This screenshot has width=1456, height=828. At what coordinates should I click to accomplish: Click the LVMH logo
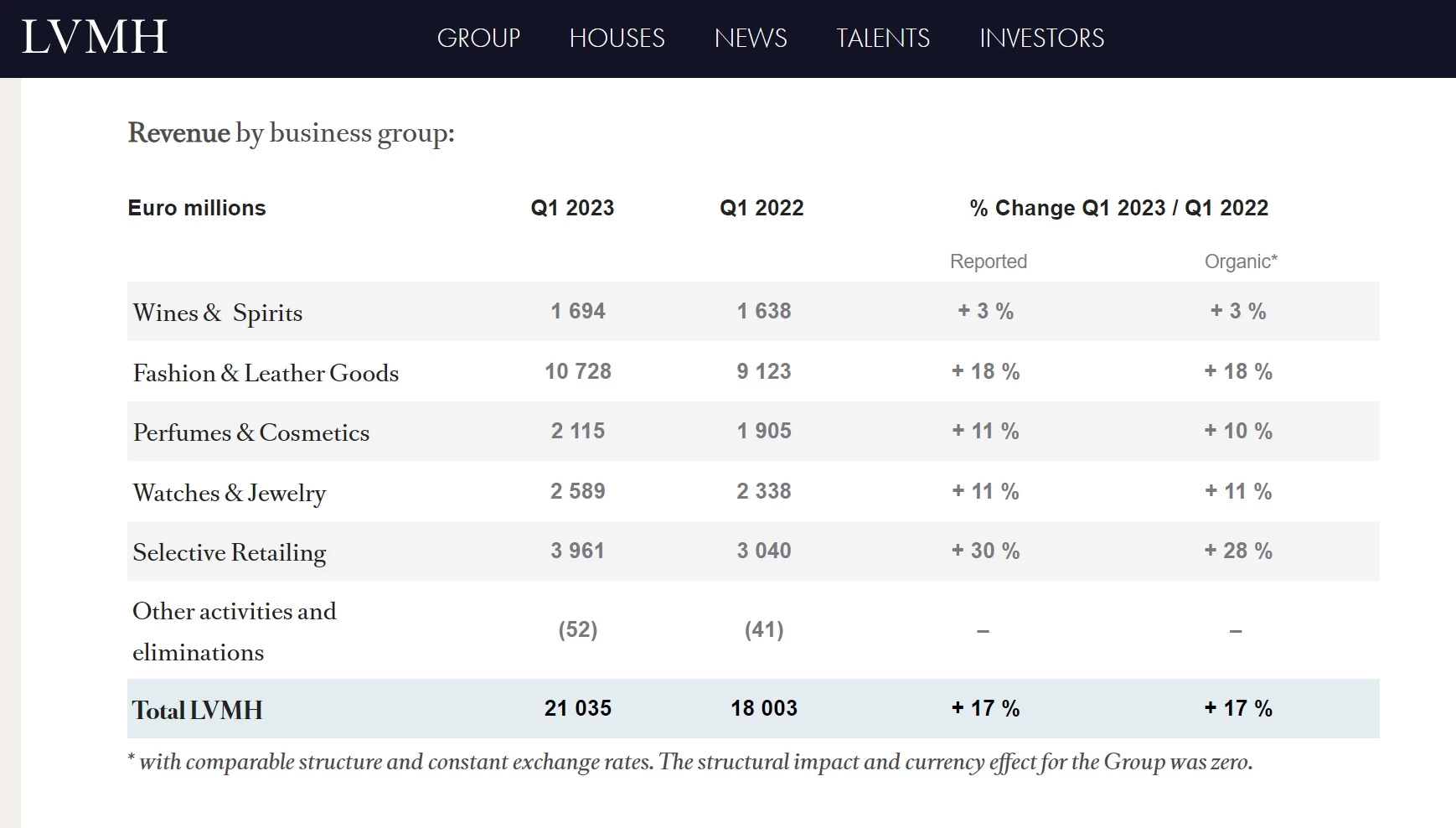coord(92,37)
